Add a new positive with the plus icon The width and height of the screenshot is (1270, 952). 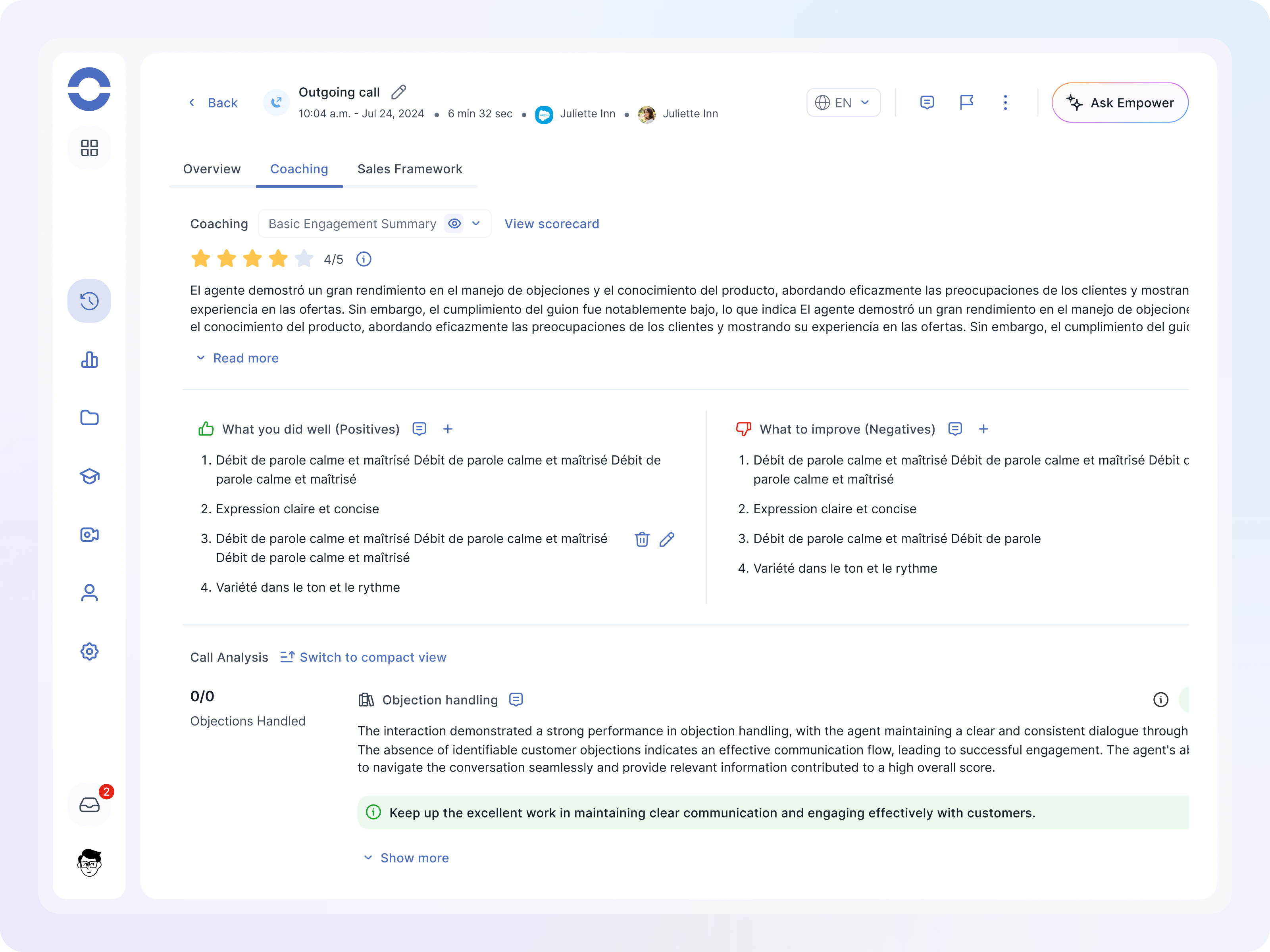(x=448, y=429)
